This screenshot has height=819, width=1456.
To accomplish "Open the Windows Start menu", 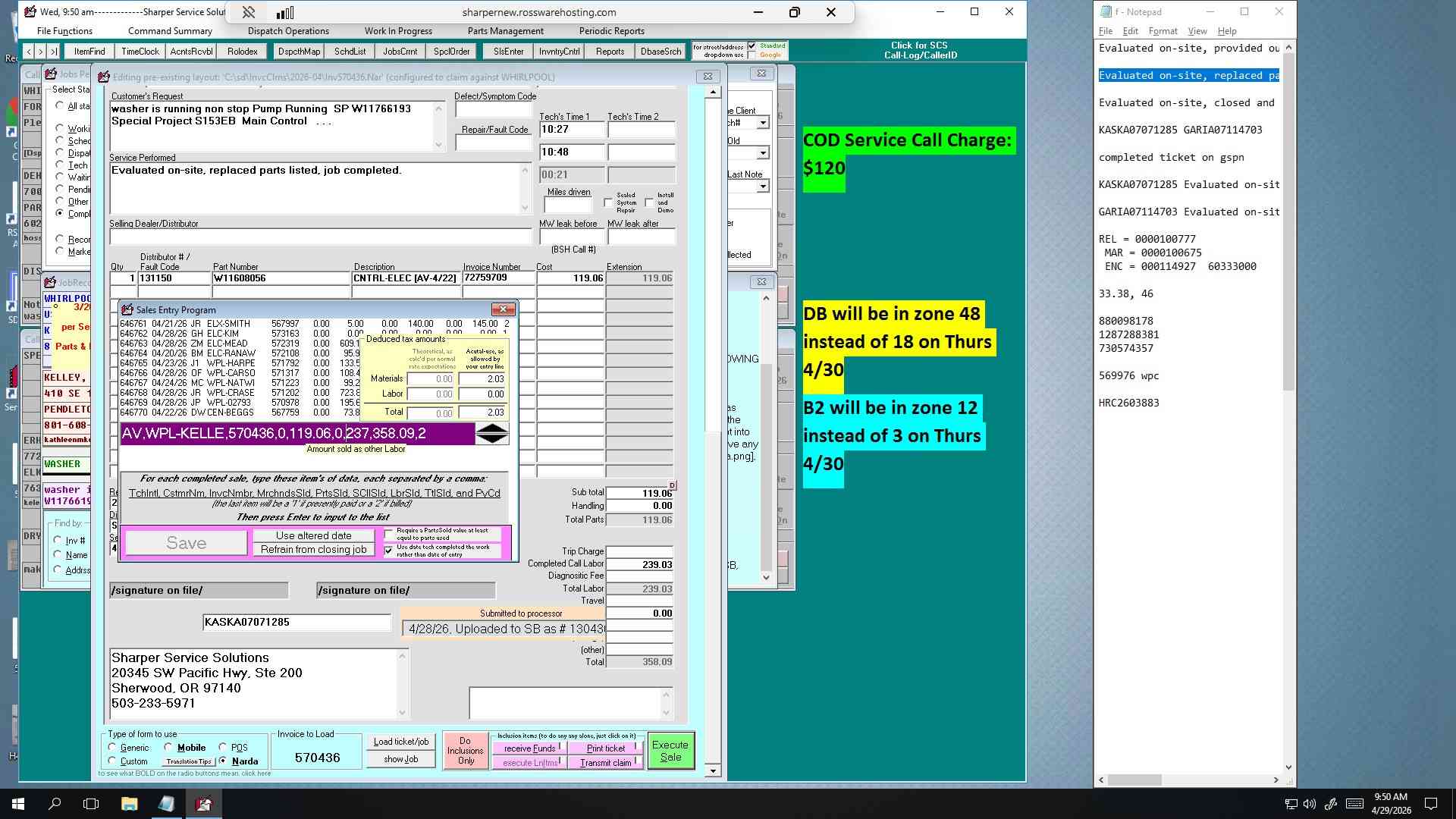I will click(x=18, y=804).
